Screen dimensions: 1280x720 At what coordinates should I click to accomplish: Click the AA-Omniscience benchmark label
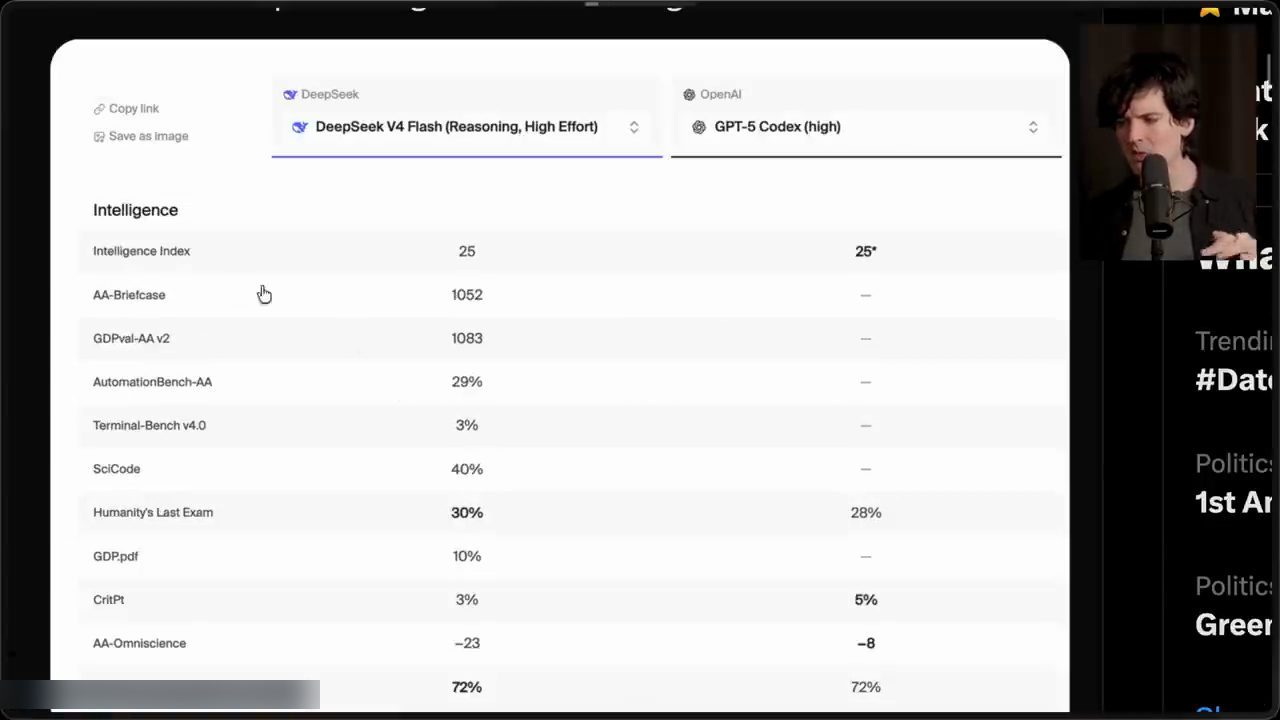pos(139,643)
